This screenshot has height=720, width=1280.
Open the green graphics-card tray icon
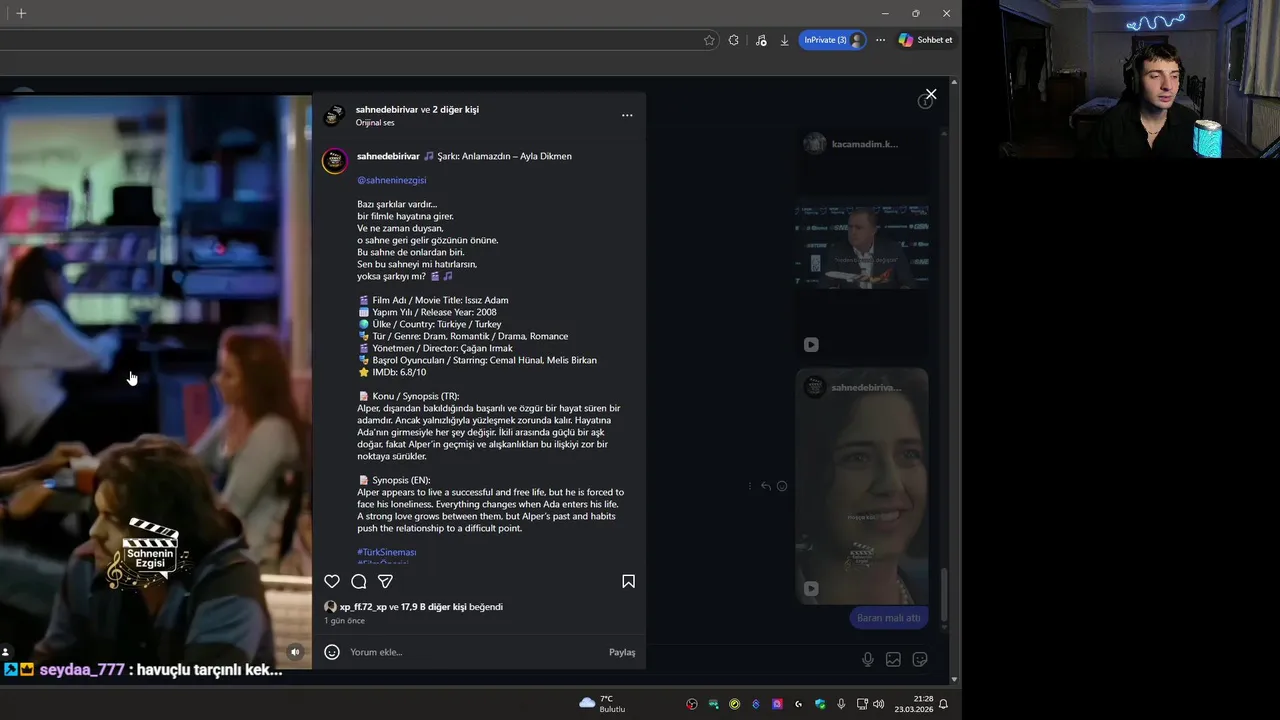click(x=713, y=704)
